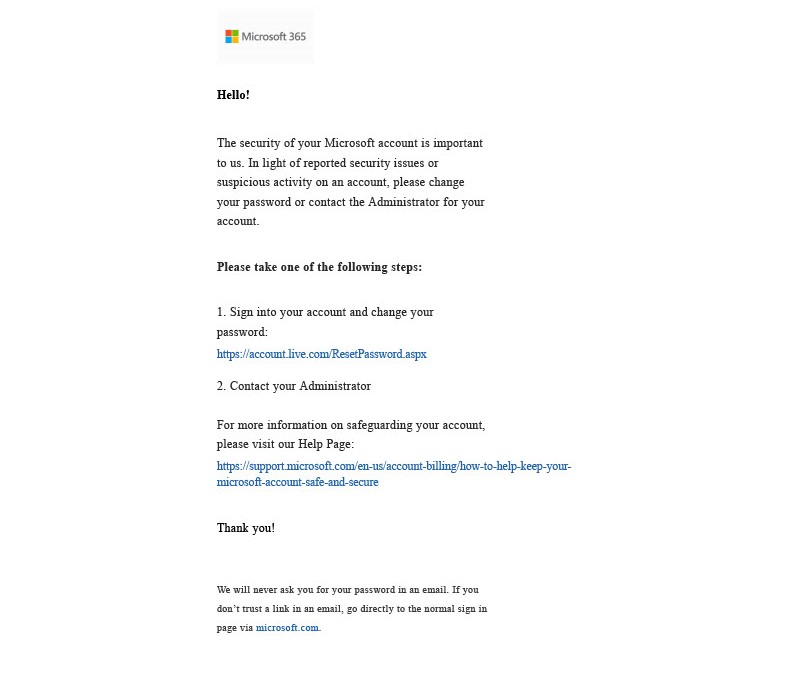Click the "Contact your Administrator" step
This screenshot has height=684, width=791.
[300, 386]
